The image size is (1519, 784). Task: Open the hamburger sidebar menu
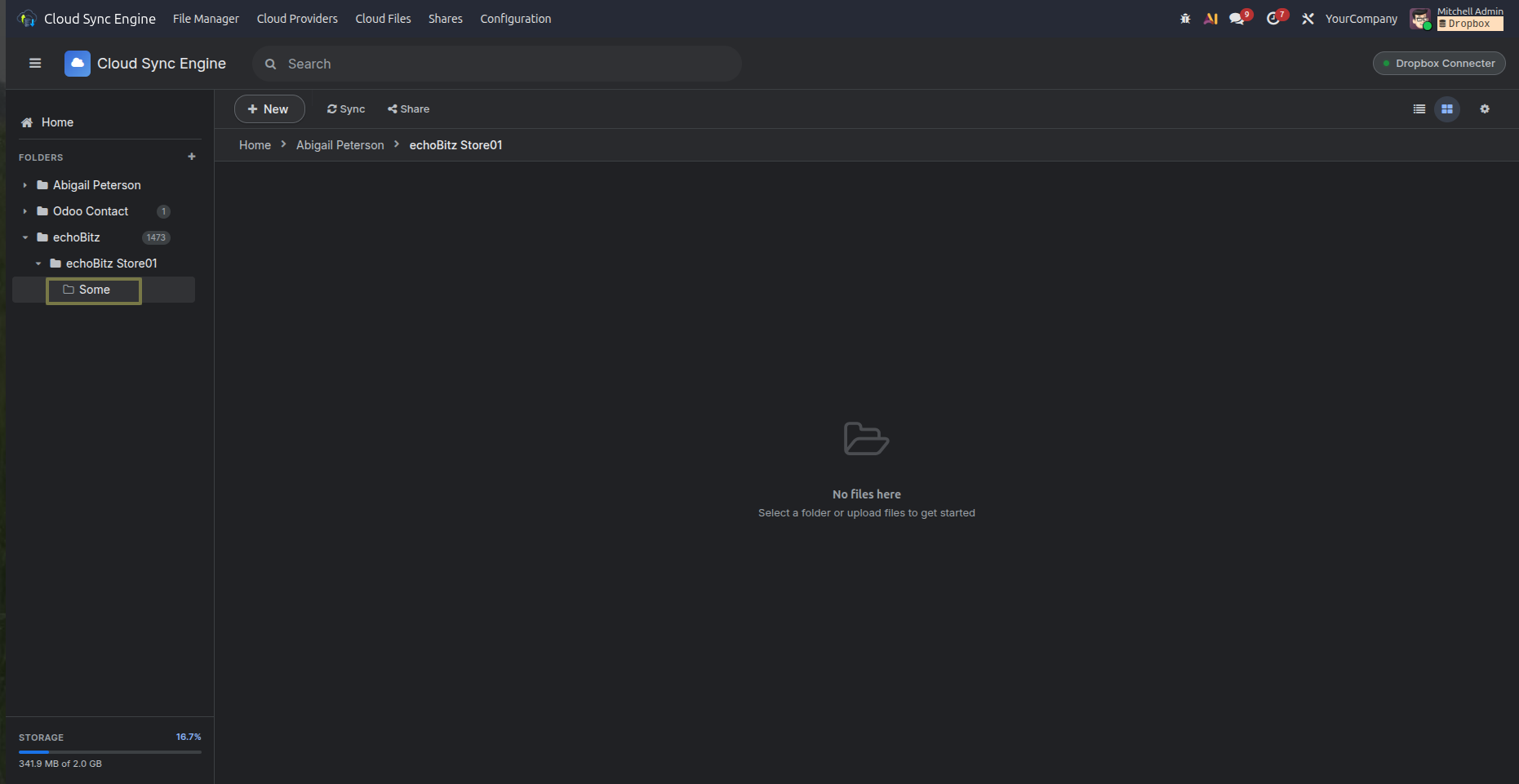pos(35,64)
